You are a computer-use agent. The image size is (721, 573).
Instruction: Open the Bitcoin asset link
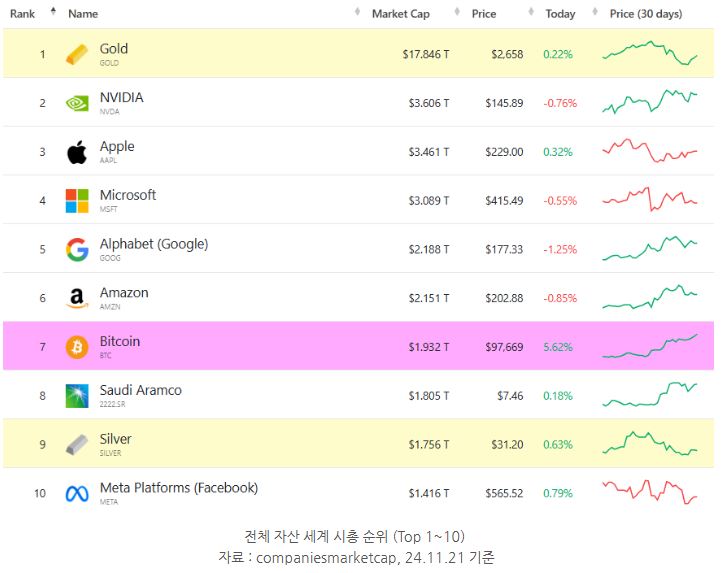tap(120, 341)
